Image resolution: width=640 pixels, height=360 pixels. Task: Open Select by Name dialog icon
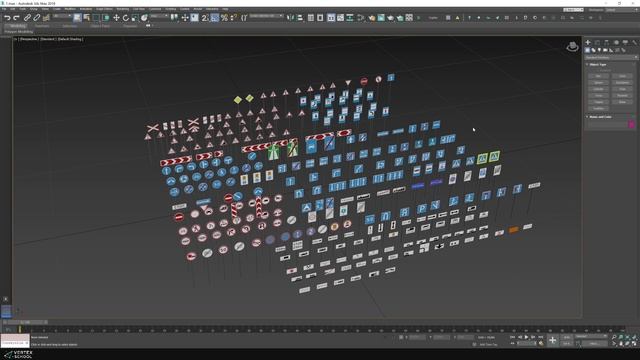[x=87, y=18]
